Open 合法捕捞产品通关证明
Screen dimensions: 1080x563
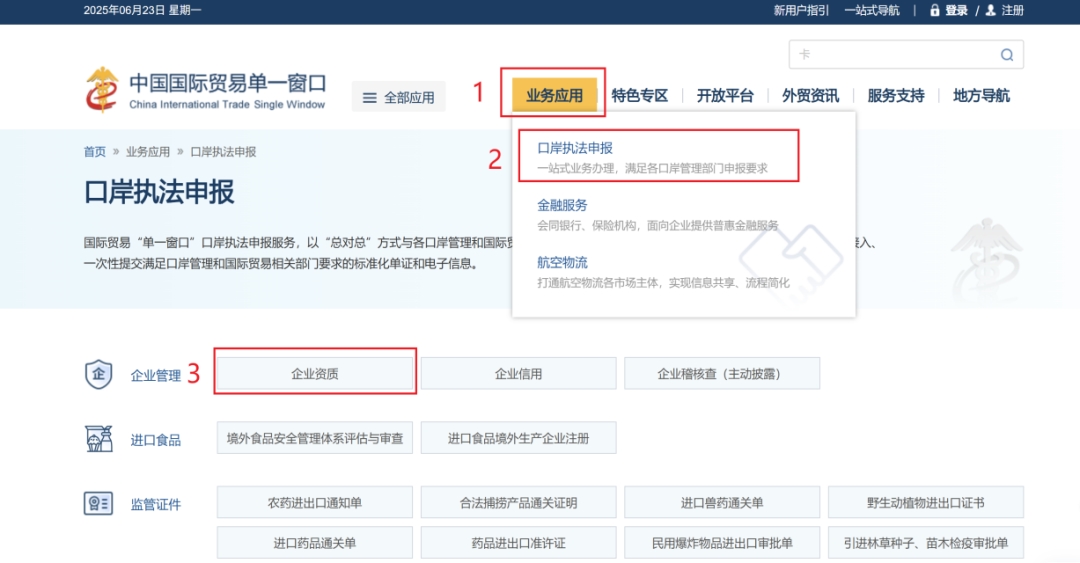pos(519,502)
